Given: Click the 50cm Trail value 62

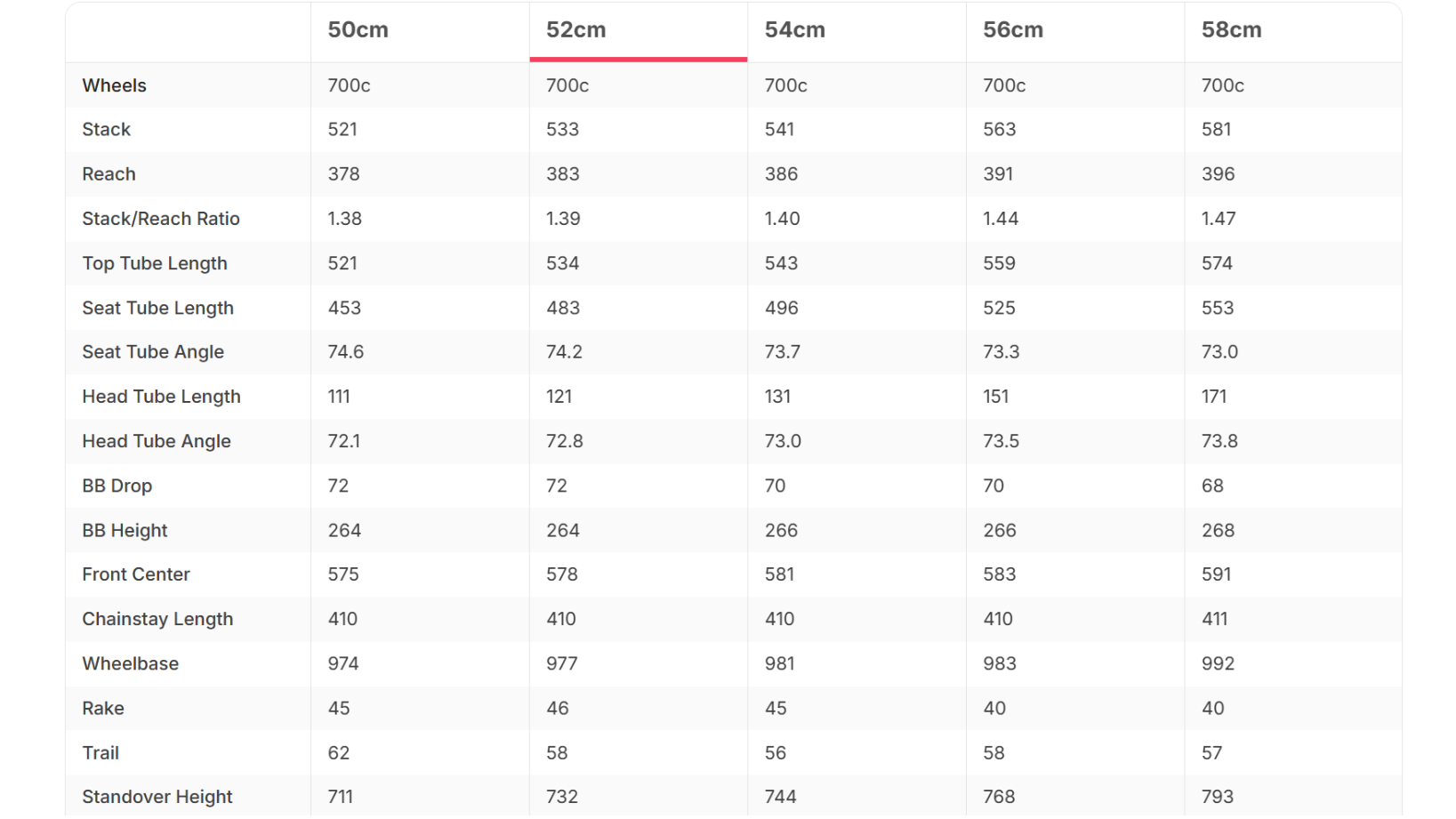Looking at the screenshot, I should tap(338, 752).
